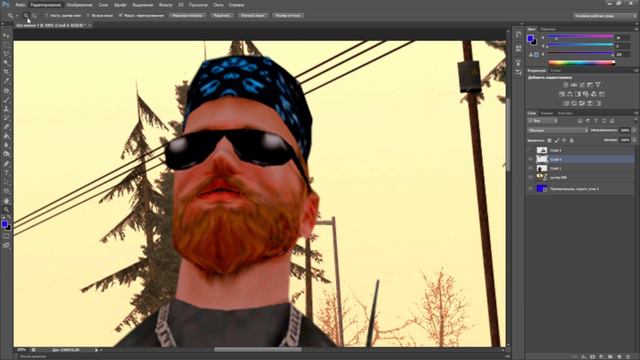Open the layer blend mode dropdown
Image resolution: width=640 pixels, height=360 pixels.
(558, 130)
